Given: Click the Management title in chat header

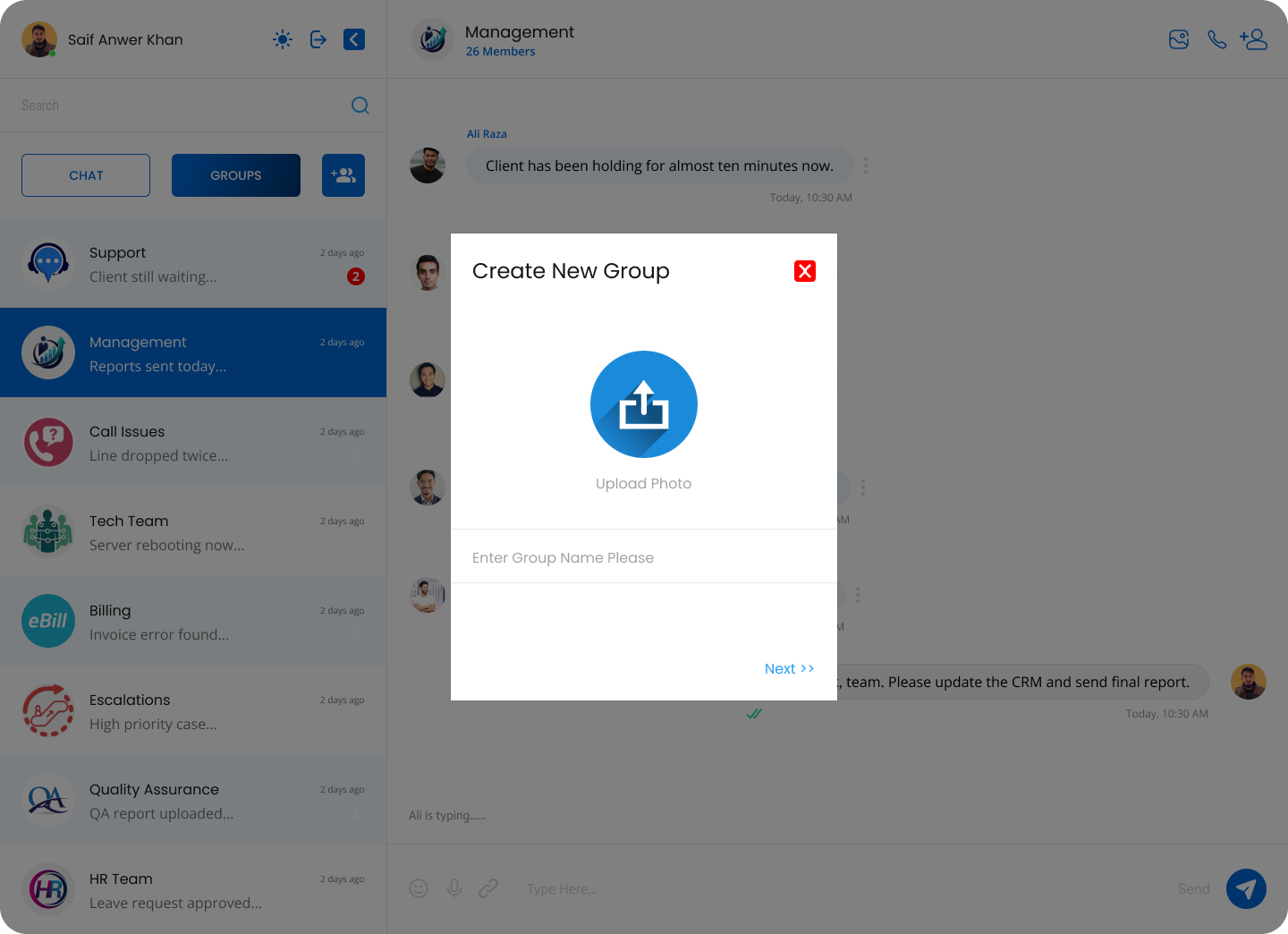Looking at the screenshot, I should [x=520, y=31].
